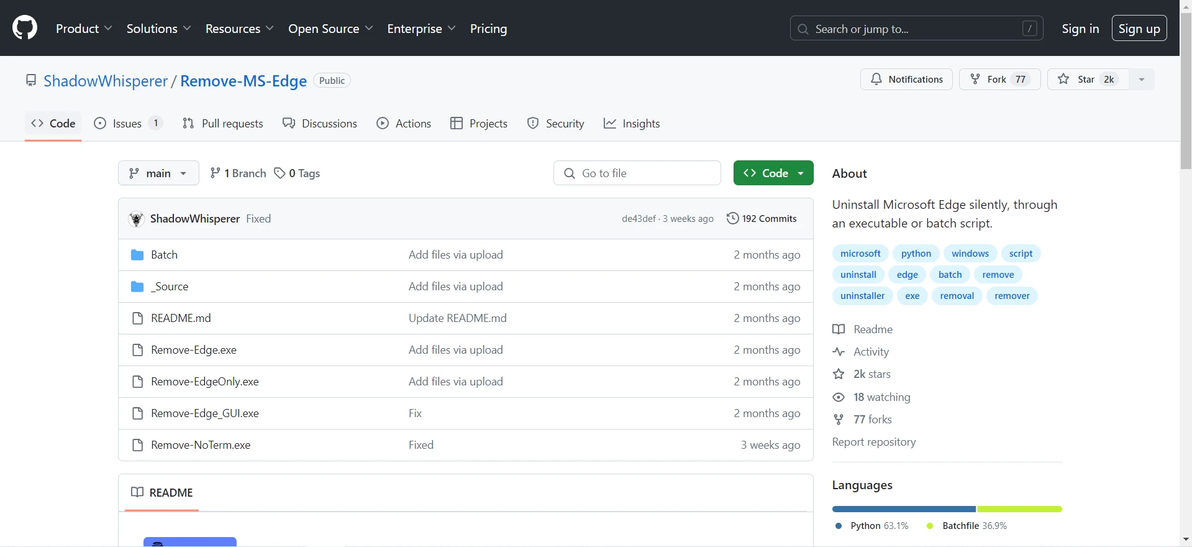Expand the Star lists dropdown arrow
Viewport: 1192px width, 547px height.
pos(1141,80)
